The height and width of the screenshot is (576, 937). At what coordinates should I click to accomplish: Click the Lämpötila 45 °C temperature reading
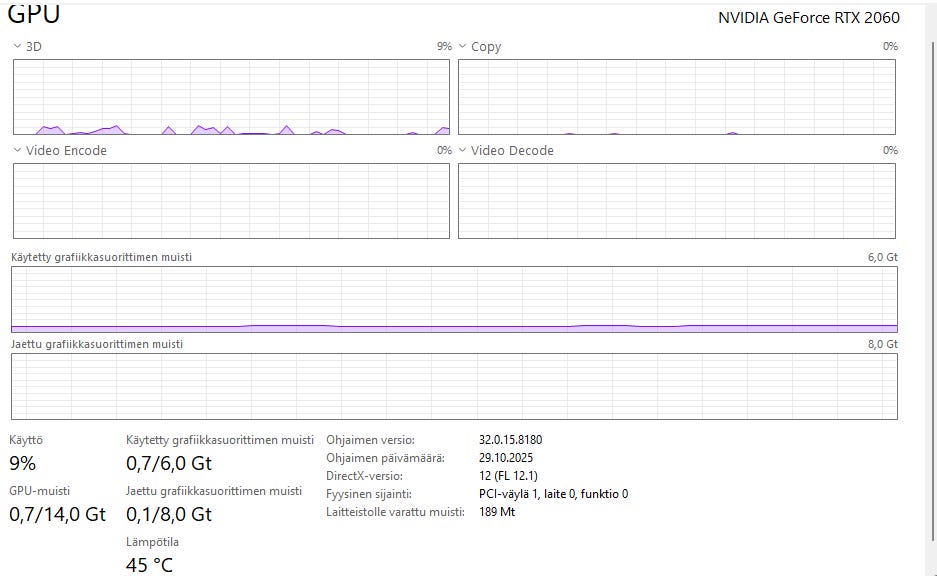pyautogui.click(x=149, y=565)
